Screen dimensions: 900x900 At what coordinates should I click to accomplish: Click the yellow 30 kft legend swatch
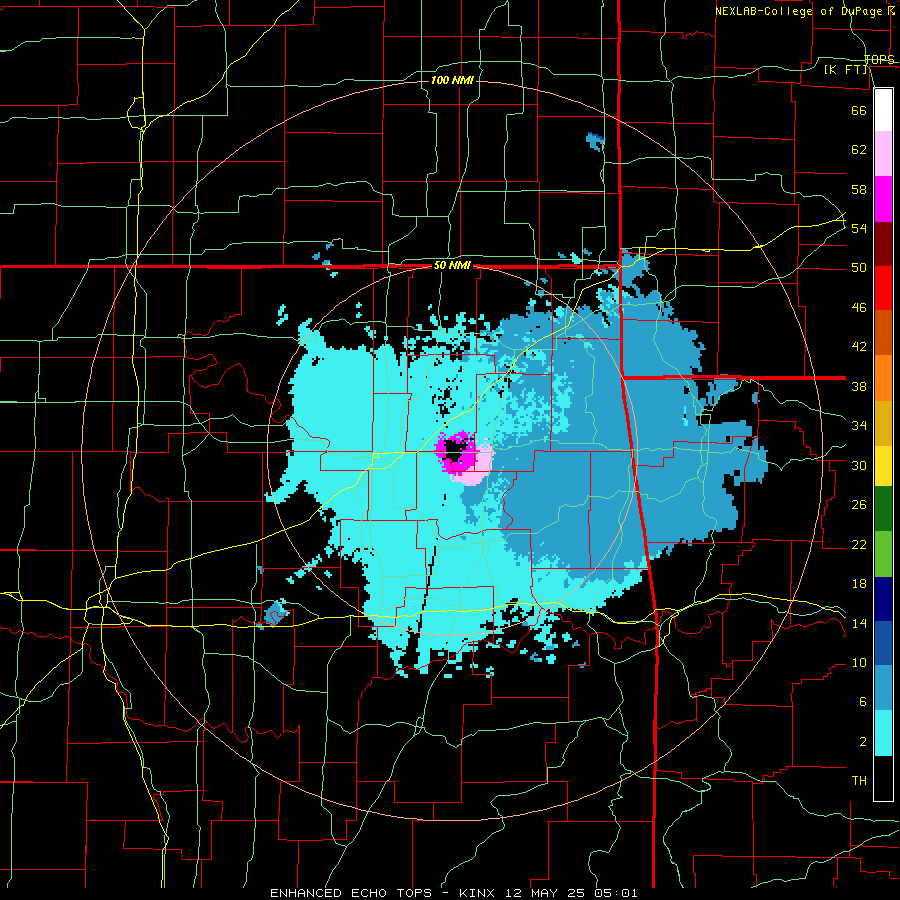click(883, 465)
